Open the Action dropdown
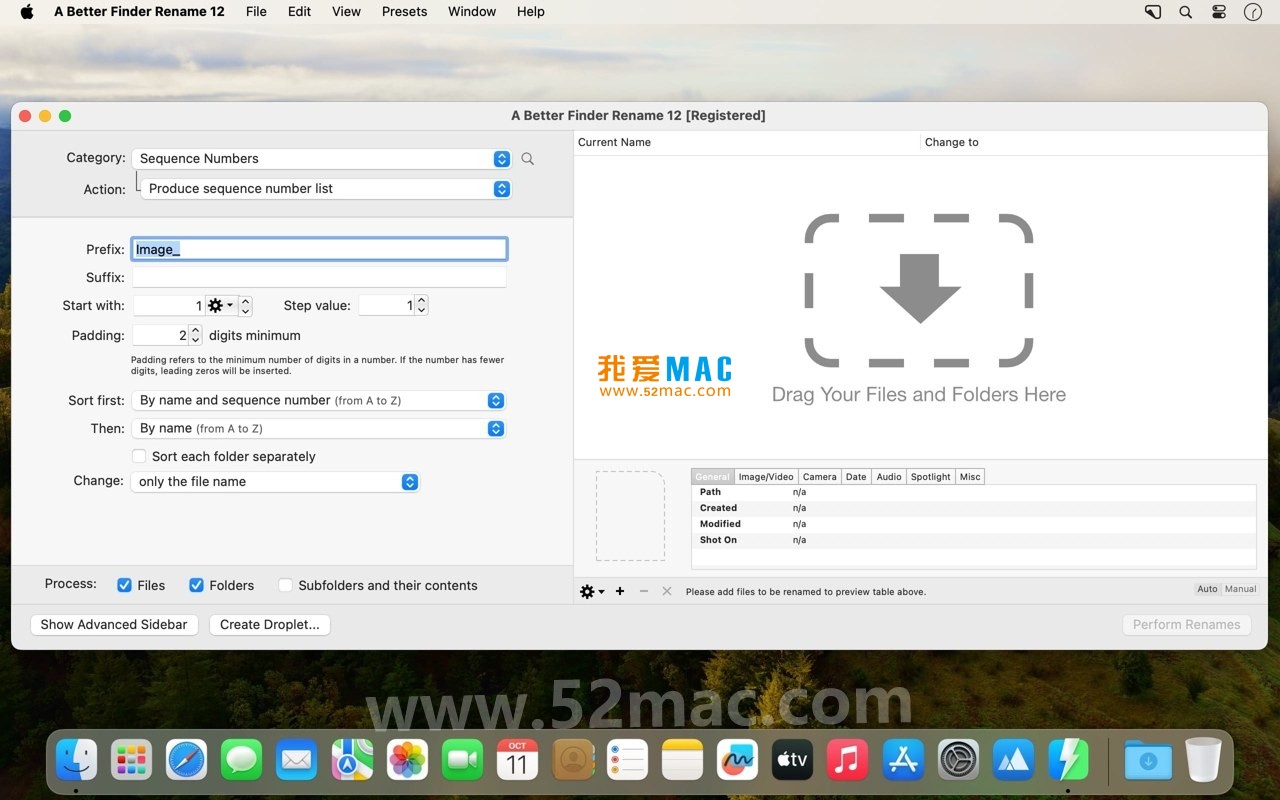This screenshot has width=1280, height=800. (x=325, y=189)
